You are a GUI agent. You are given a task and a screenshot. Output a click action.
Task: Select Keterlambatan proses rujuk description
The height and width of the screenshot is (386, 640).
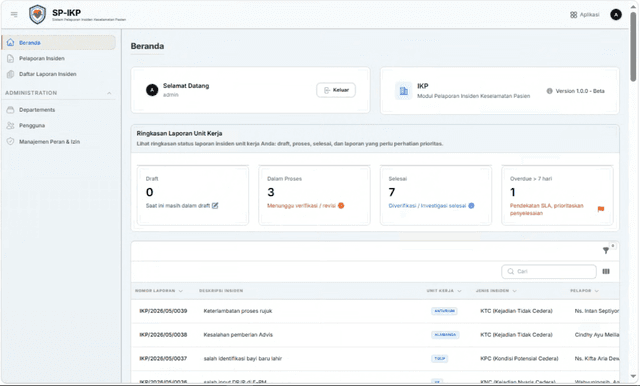click(238, 311)
